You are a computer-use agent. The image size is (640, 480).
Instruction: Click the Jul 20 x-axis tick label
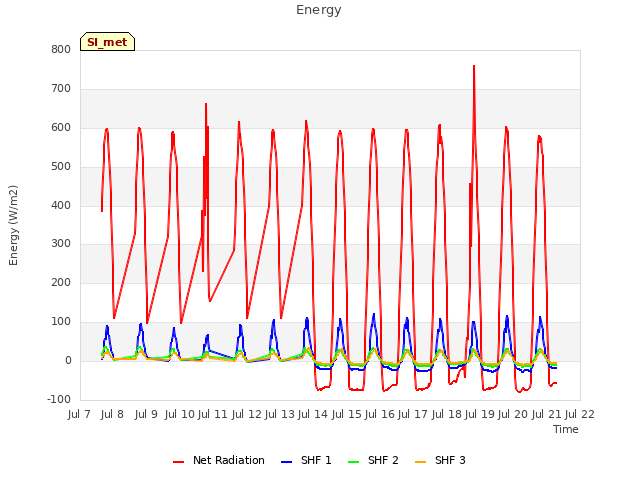tap(513, 415)
